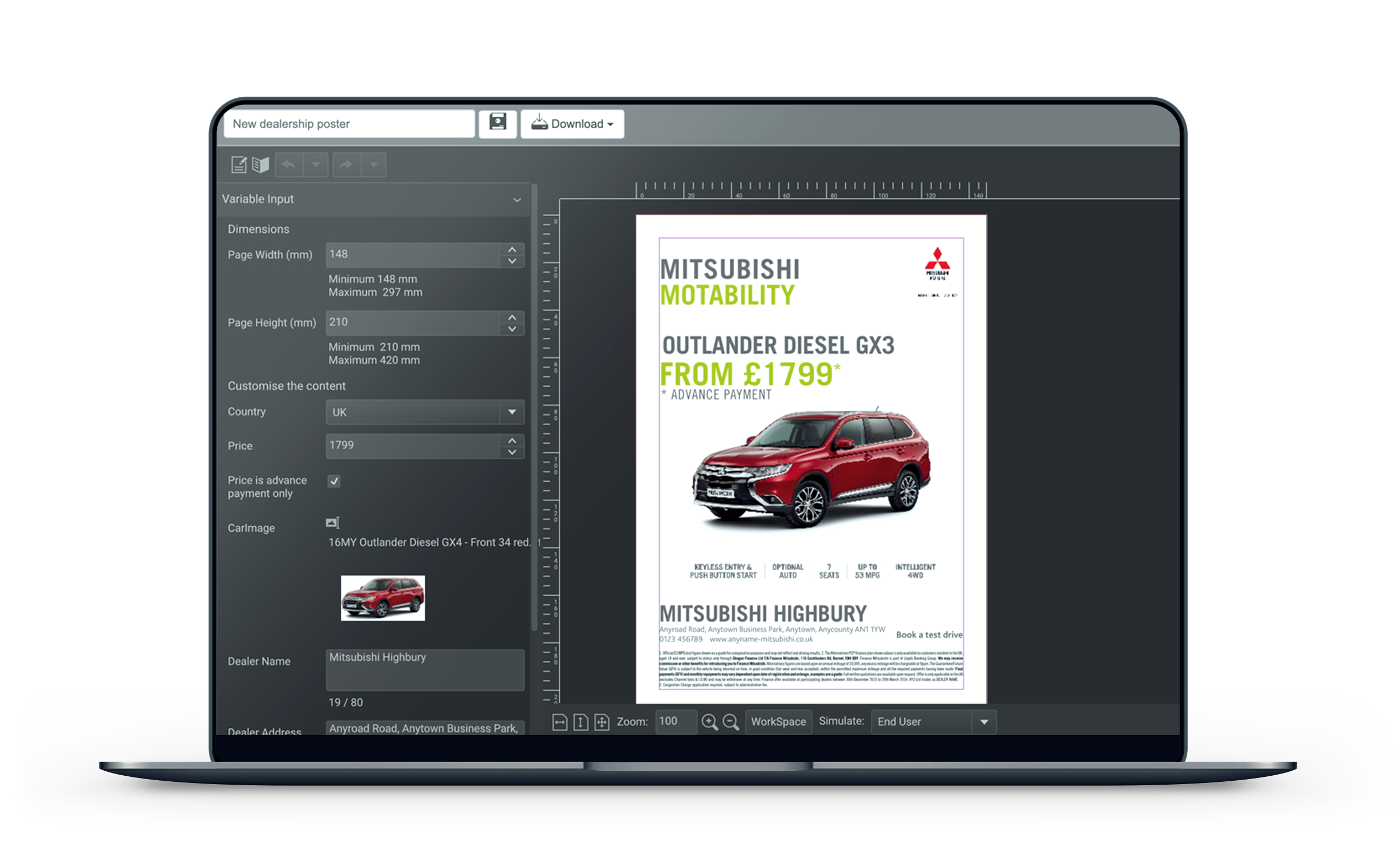Open the Download dropdown button
The image size is (1394, 868).
click(572, 123)
